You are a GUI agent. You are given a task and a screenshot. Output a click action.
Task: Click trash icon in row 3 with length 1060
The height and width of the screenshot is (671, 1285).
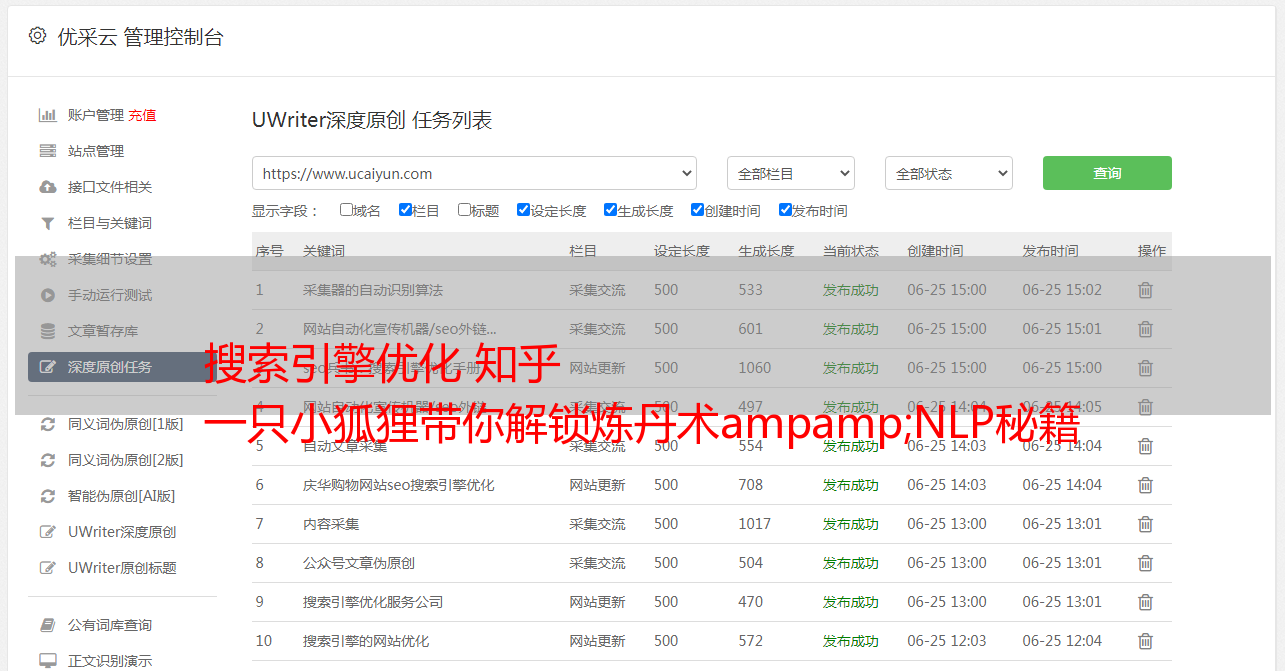pyautogui.click(x=1145, y=368)
